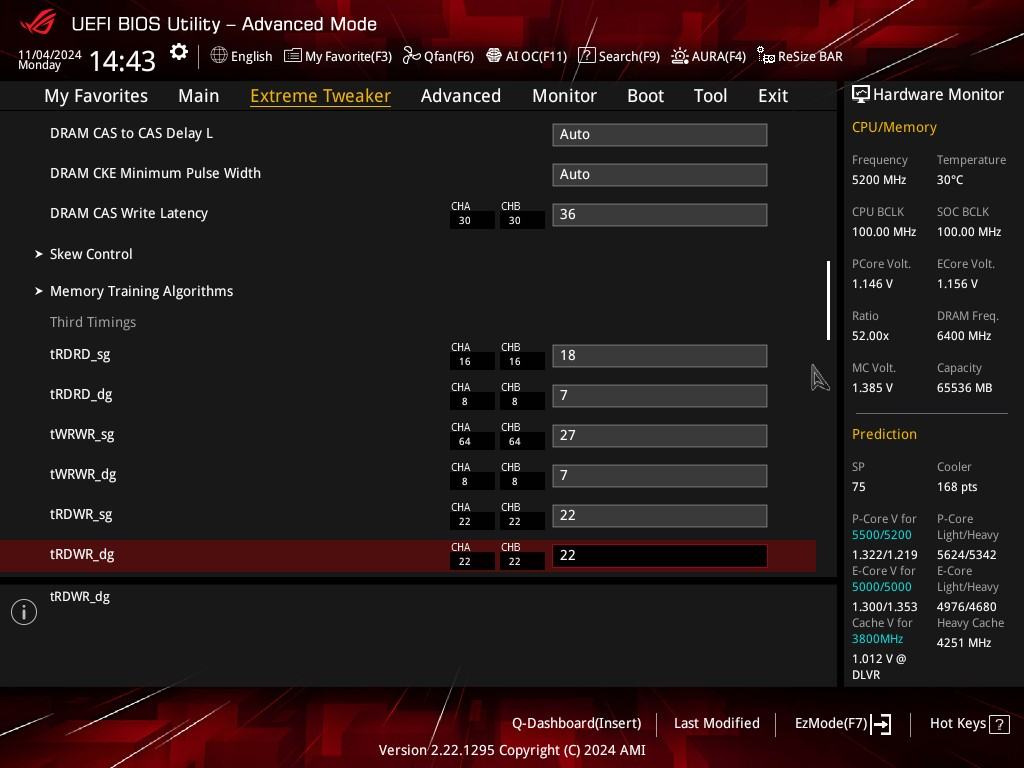Click the Hardware Monitor screen icon
This screenshot has height=768, width=1024.
pos(861,95)
